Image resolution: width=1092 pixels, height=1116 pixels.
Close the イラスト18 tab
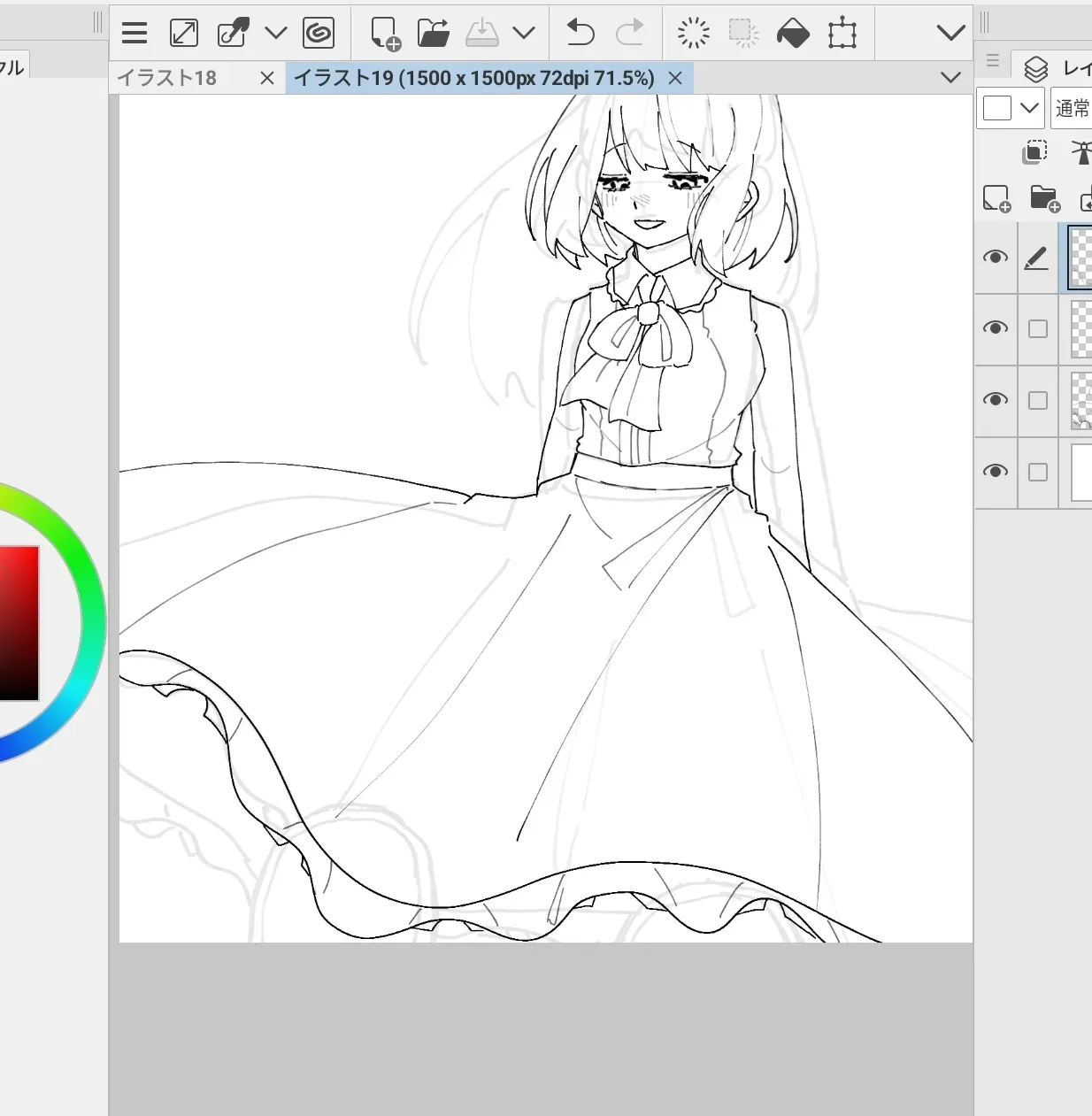click(x=267, y=78)
